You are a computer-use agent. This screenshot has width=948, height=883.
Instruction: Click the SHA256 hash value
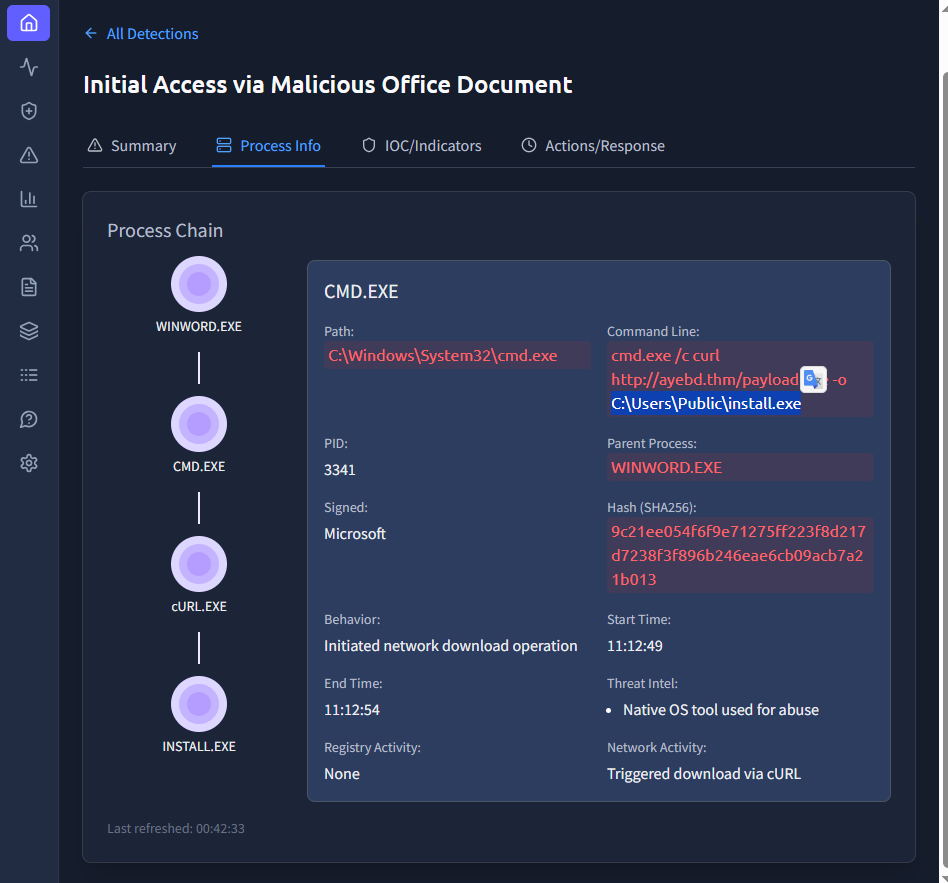(738, 555)
